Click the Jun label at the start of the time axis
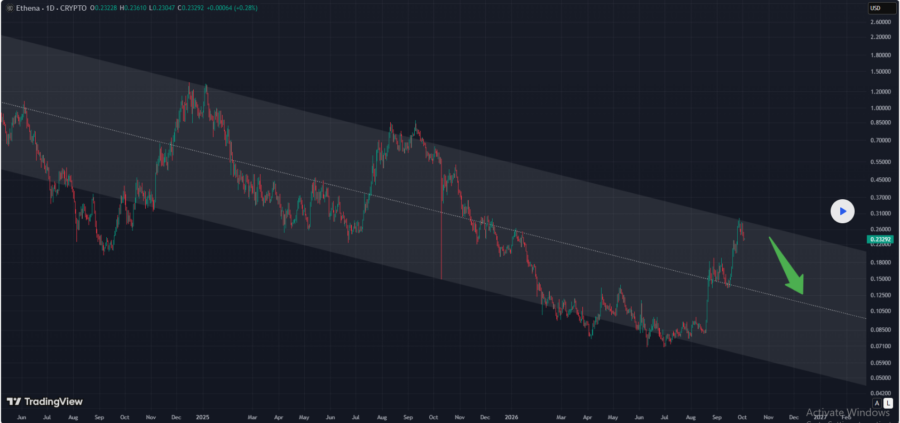900x423 pixels. point(21,417)
